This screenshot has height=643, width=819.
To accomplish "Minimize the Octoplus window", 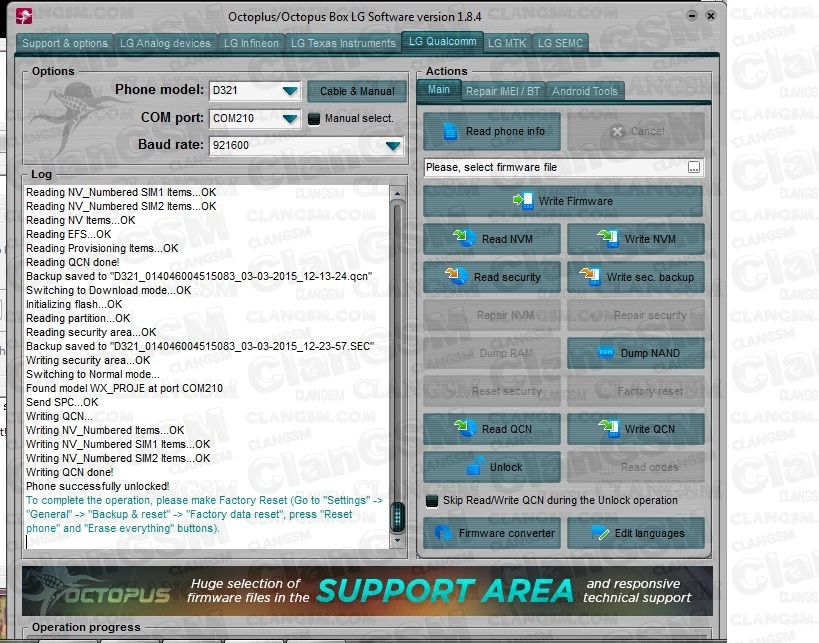I will click(x=692, y=16).
